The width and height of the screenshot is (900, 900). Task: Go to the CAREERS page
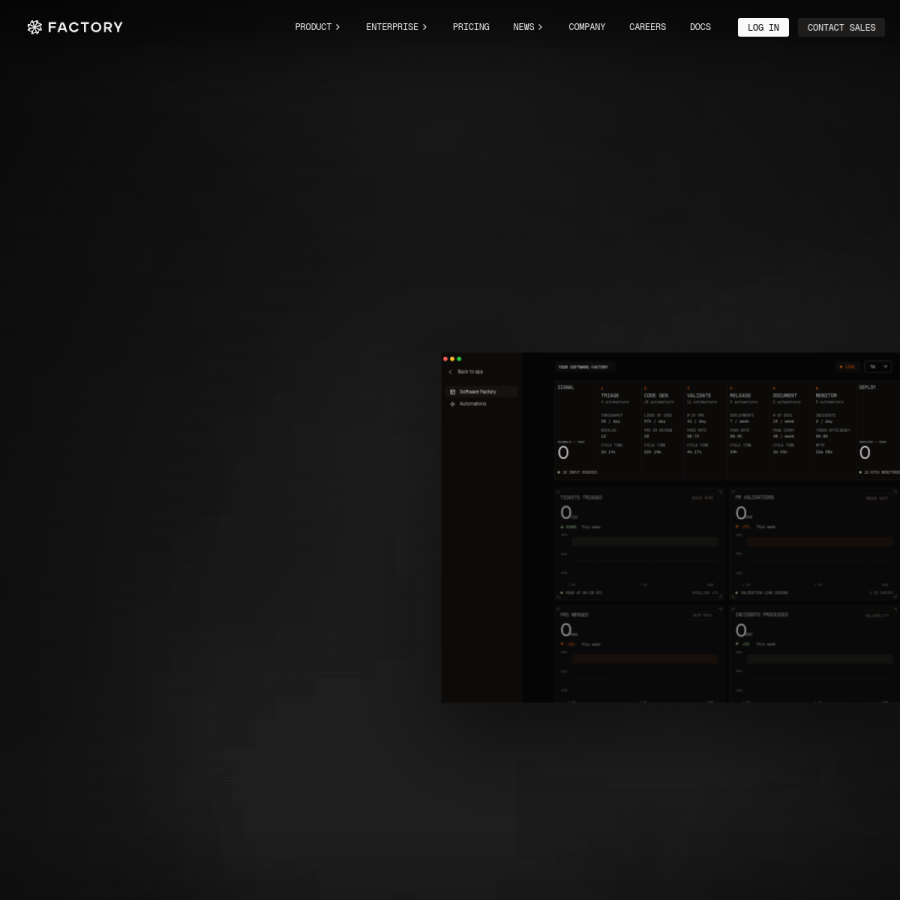point(647,27)
